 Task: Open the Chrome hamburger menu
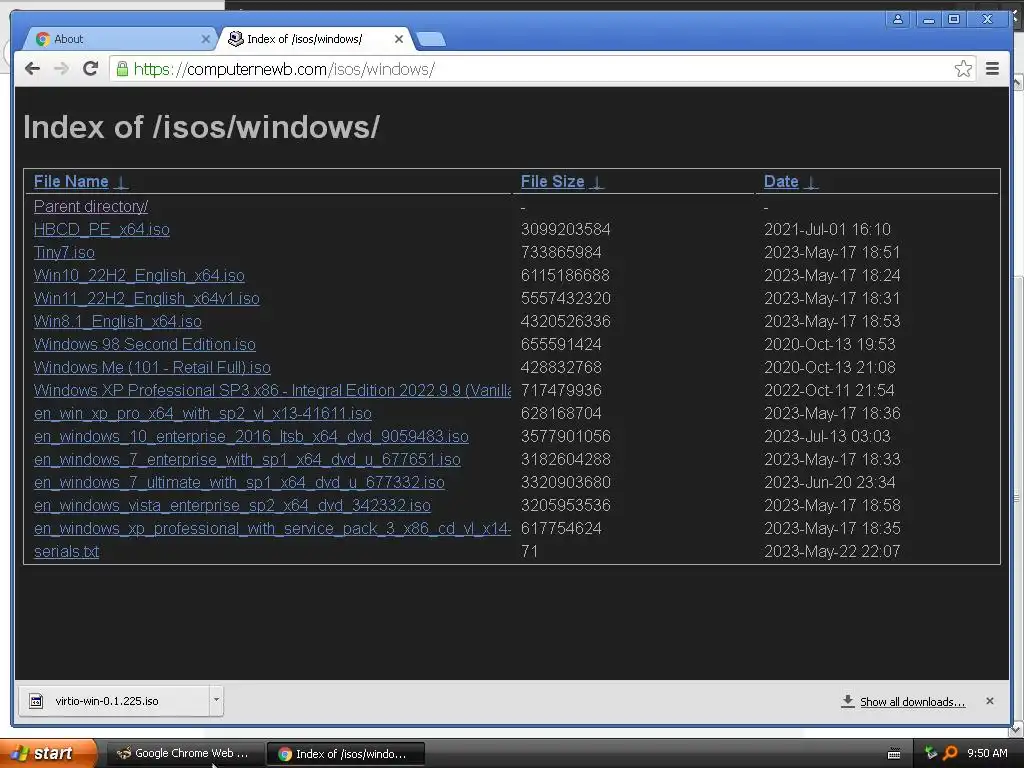click(992, 69)
